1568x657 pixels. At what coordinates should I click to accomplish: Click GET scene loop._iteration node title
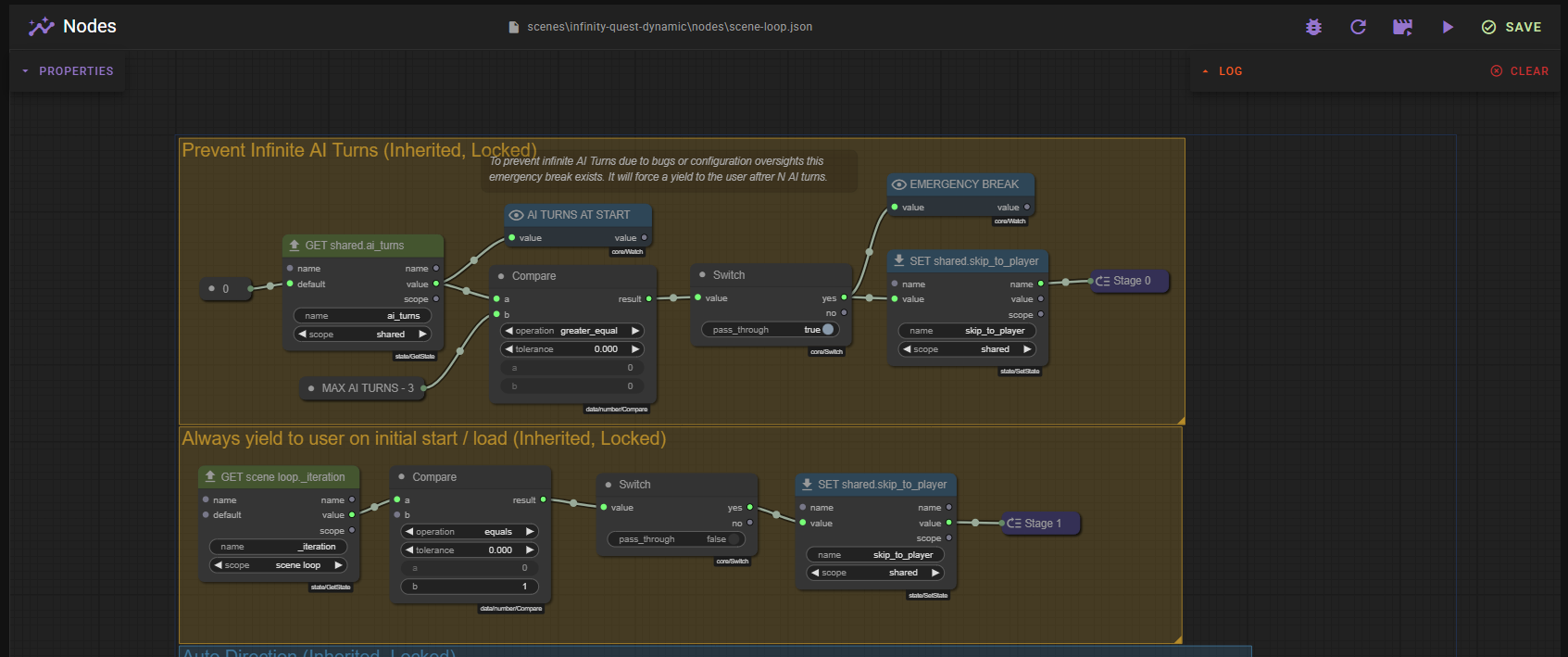pyautogui.click(x=282, y=477)
